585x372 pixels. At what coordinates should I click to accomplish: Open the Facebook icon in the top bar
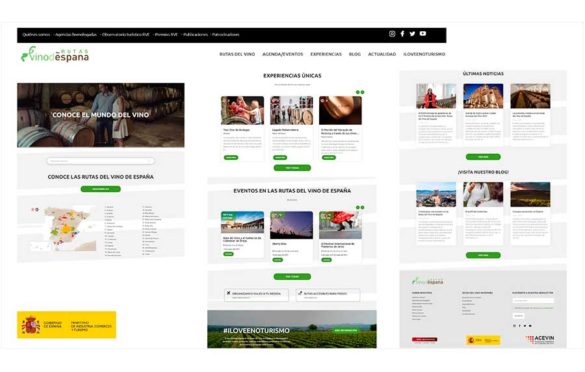tap(402, 34)
